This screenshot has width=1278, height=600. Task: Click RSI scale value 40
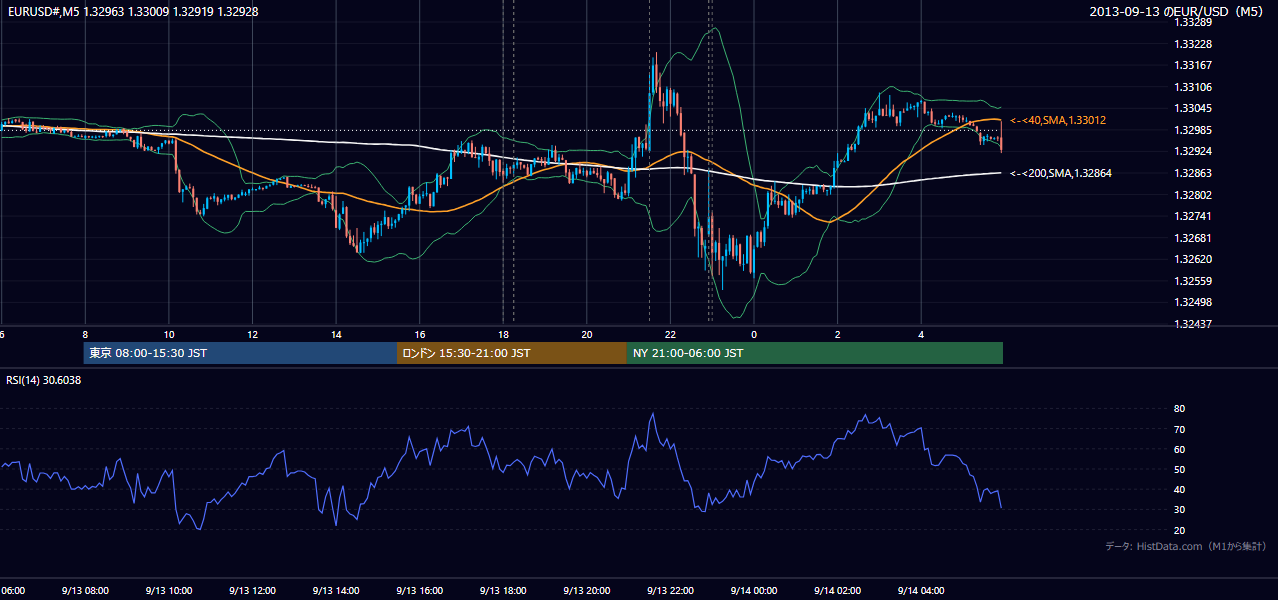1179,490
